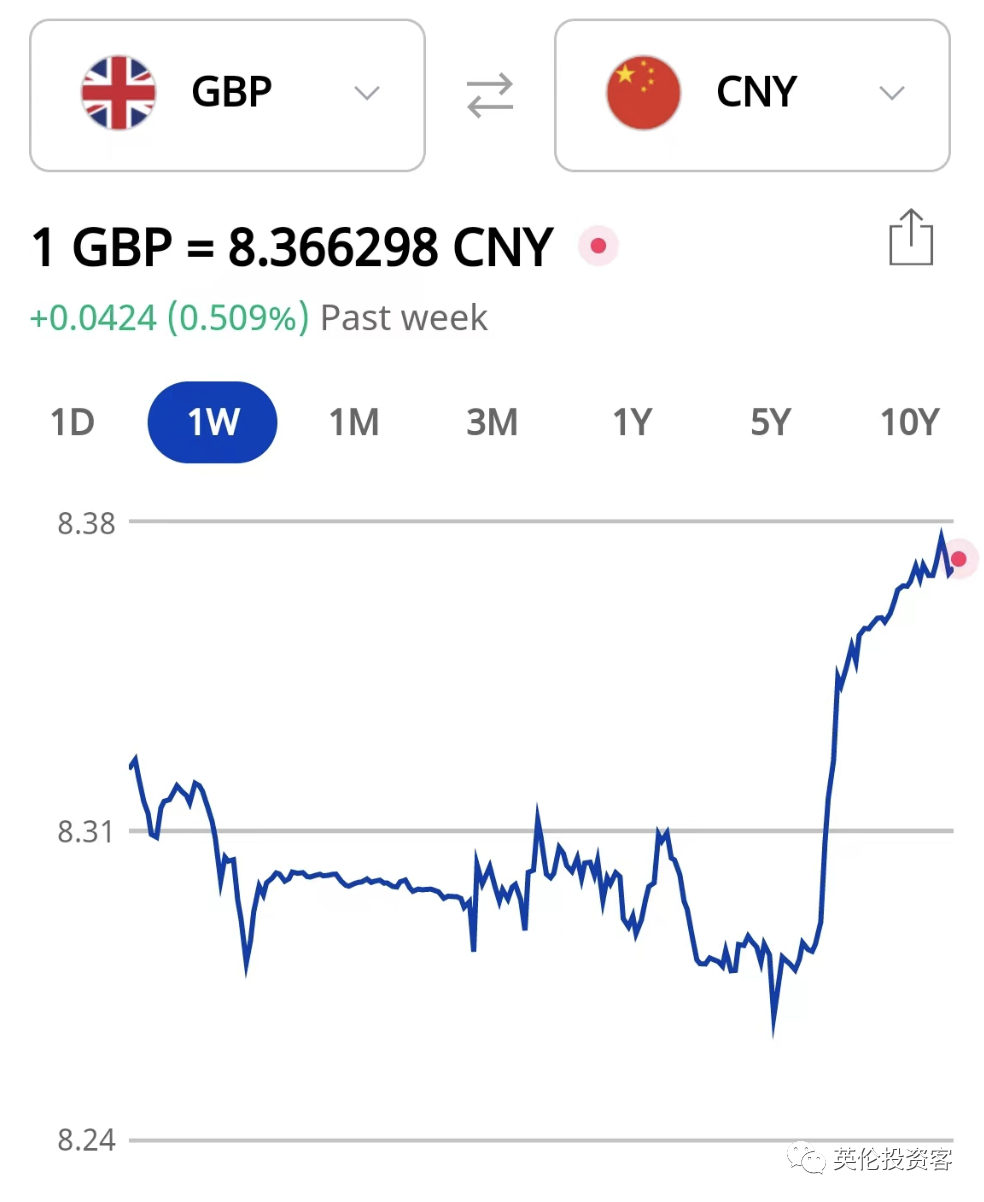Screen dimensions: 984x1202
Task: Switch to the 3M time range
Action: coord(492,423)
